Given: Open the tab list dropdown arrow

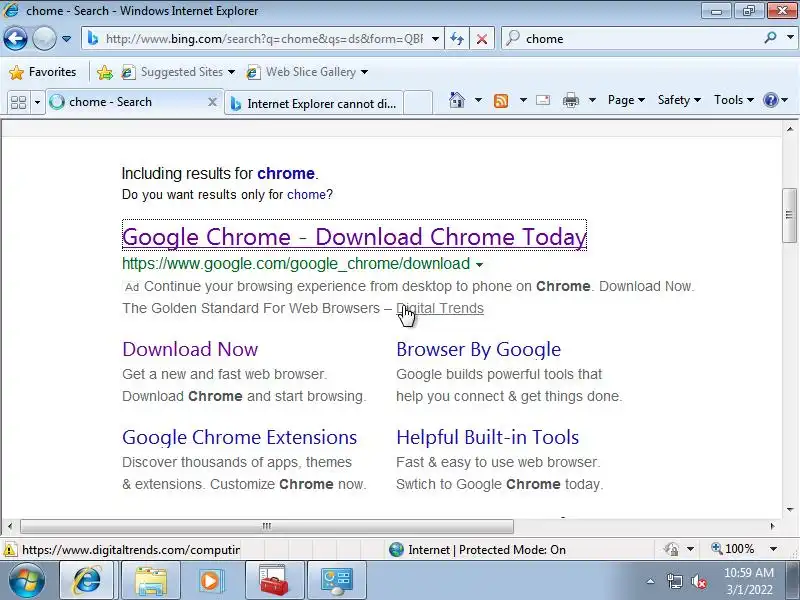Looking at the screenshot, I should coord(37,103).
